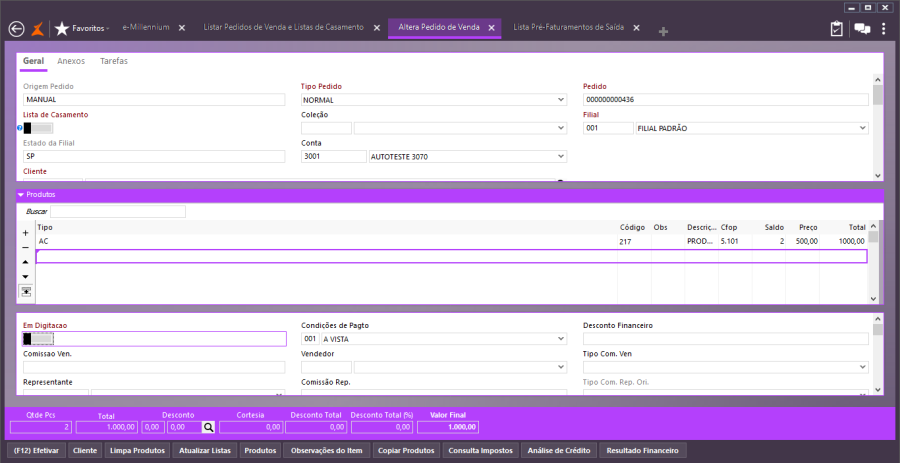Close the Altera Pedido de Venda tab
This screenshot has width=900, height=463.
click(491, 28)
